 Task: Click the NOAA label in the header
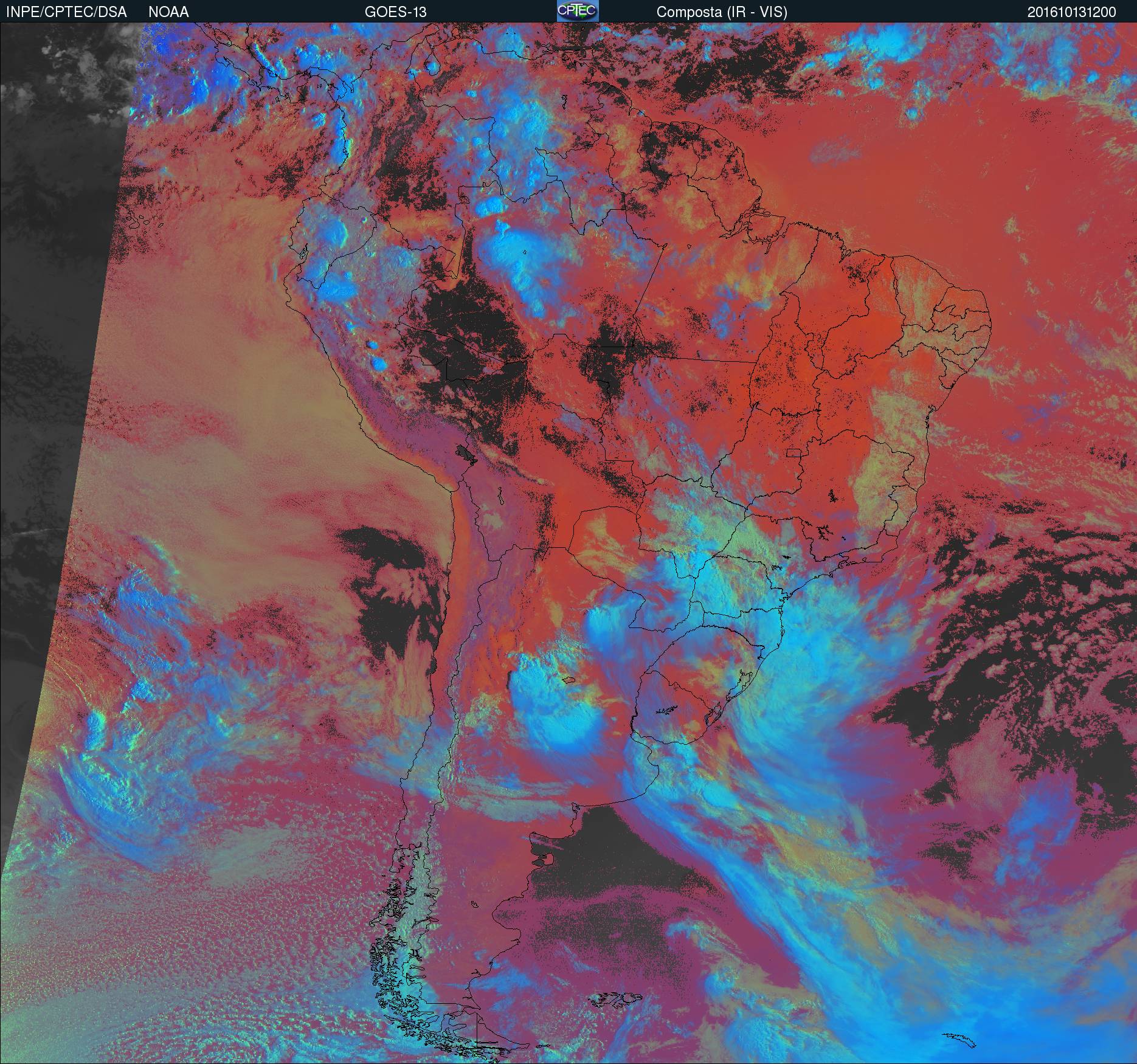click(168, 12)
